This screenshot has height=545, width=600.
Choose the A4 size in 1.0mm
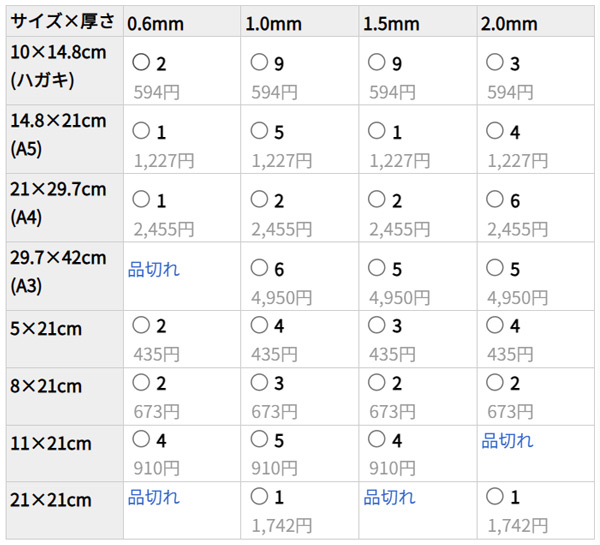[259, 200]
